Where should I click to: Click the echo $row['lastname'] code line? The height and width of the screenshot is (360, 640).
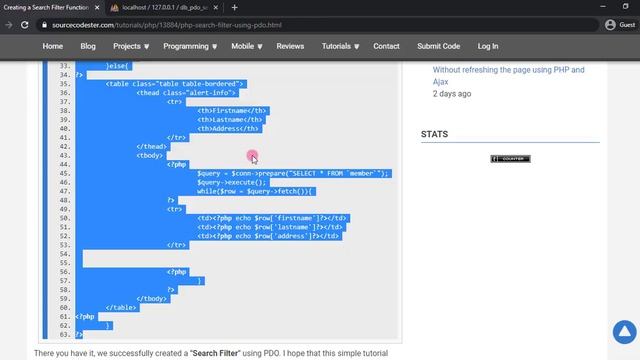tap(270, 227)
